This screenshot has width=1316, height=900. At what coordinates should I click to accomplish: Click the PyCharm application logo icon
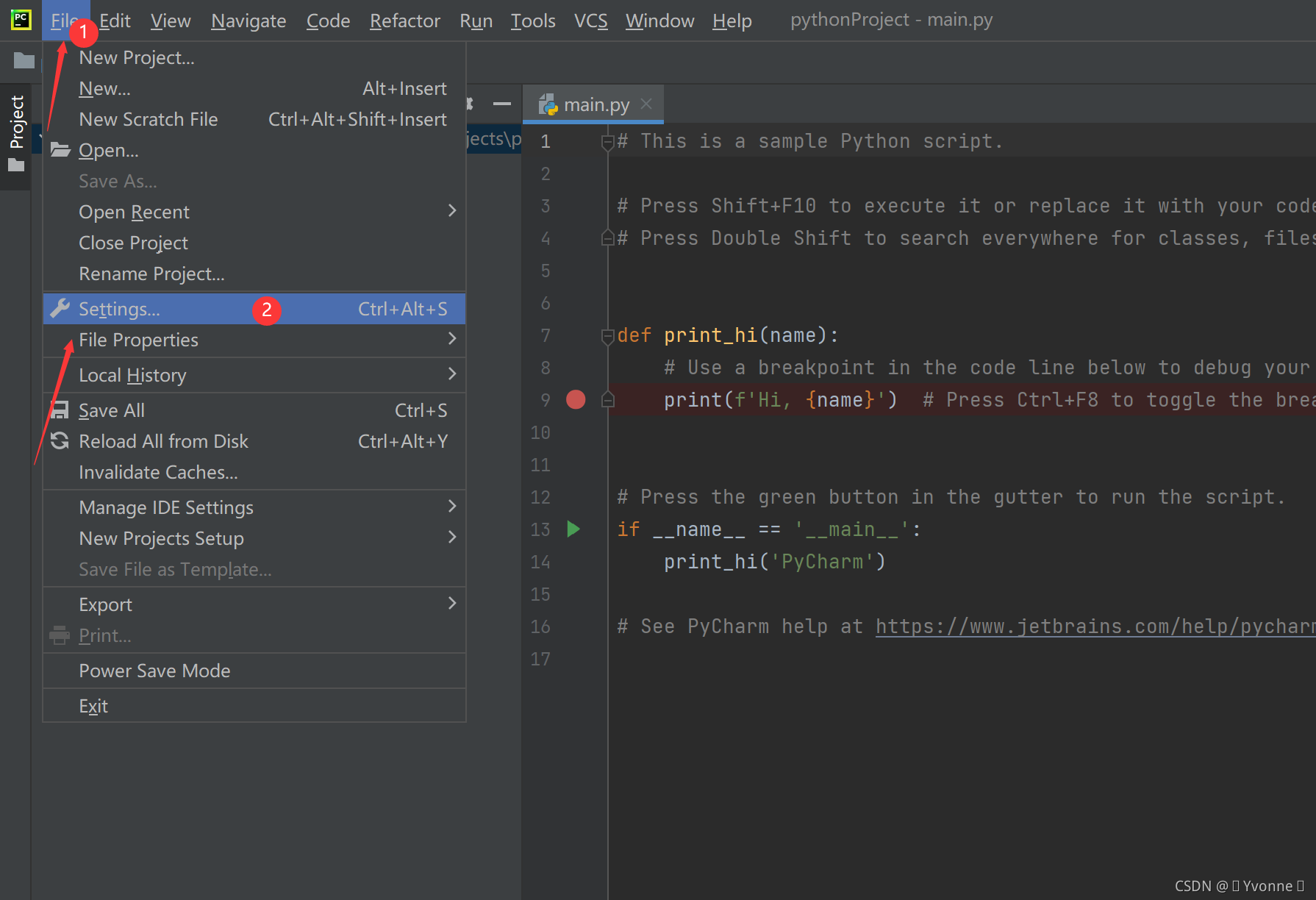[x=21, y=20]
